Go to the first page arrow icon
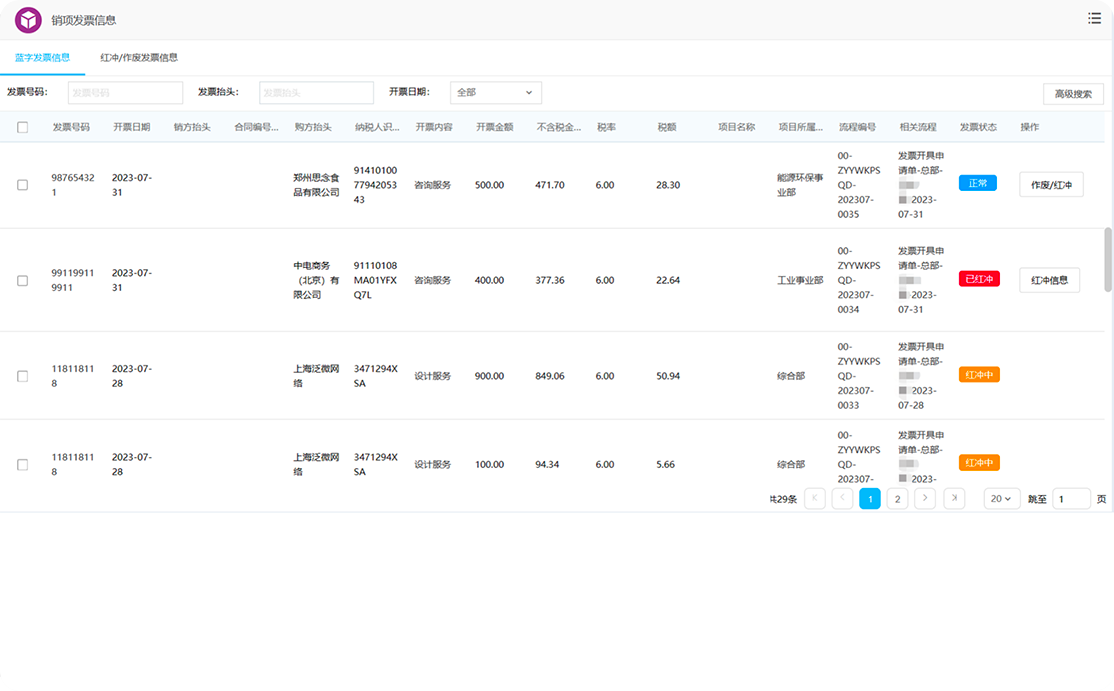 [815, 498]
